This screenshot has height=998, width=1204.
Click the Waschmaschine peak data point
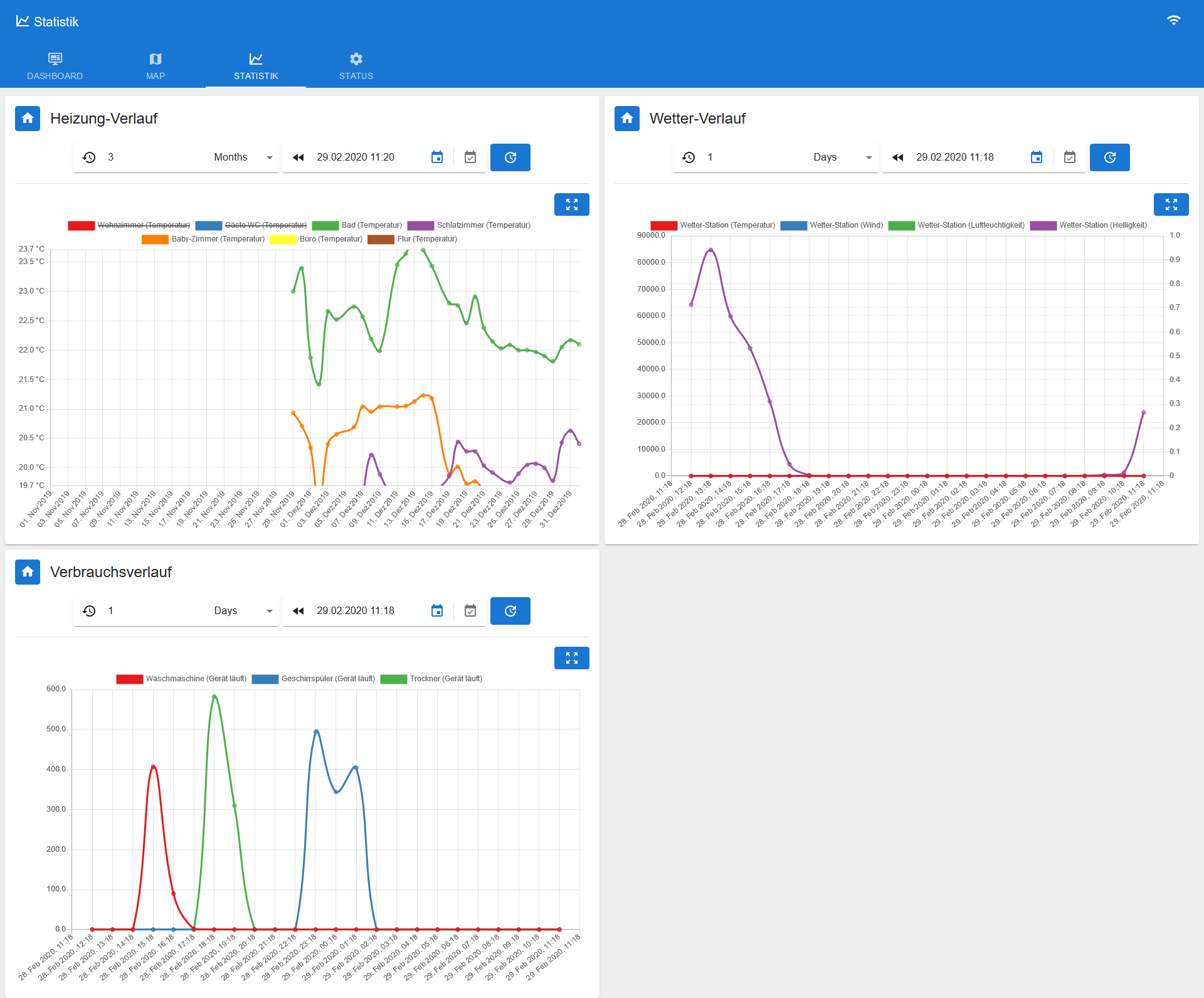[153, 767]
